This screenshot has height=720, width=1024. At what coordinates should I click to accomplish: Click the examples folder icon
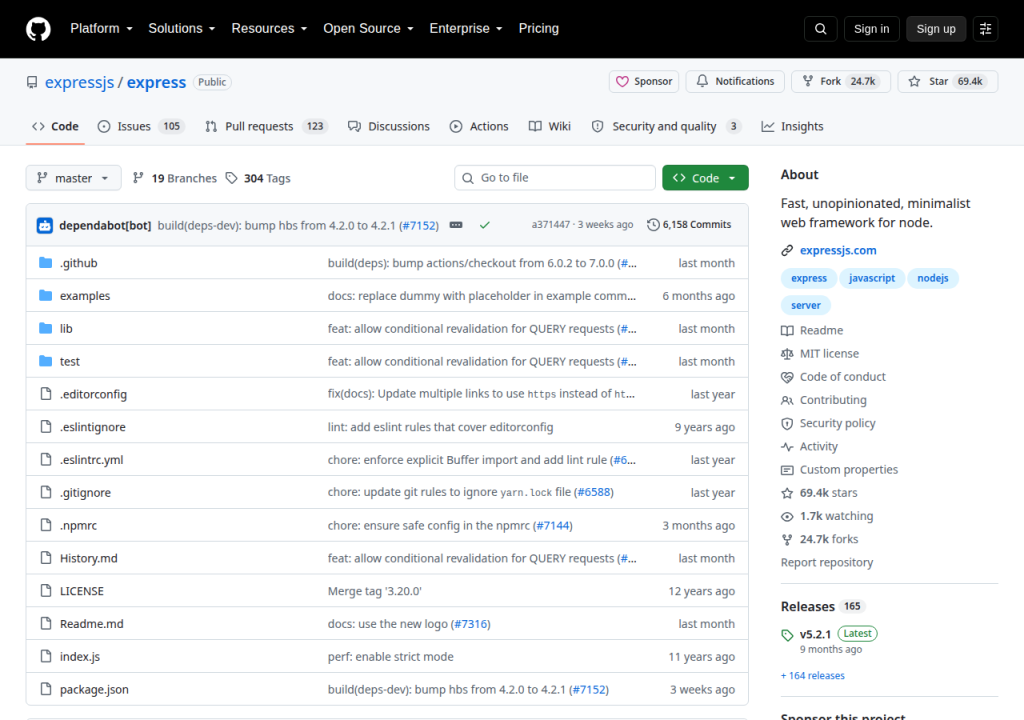(45, 295)
